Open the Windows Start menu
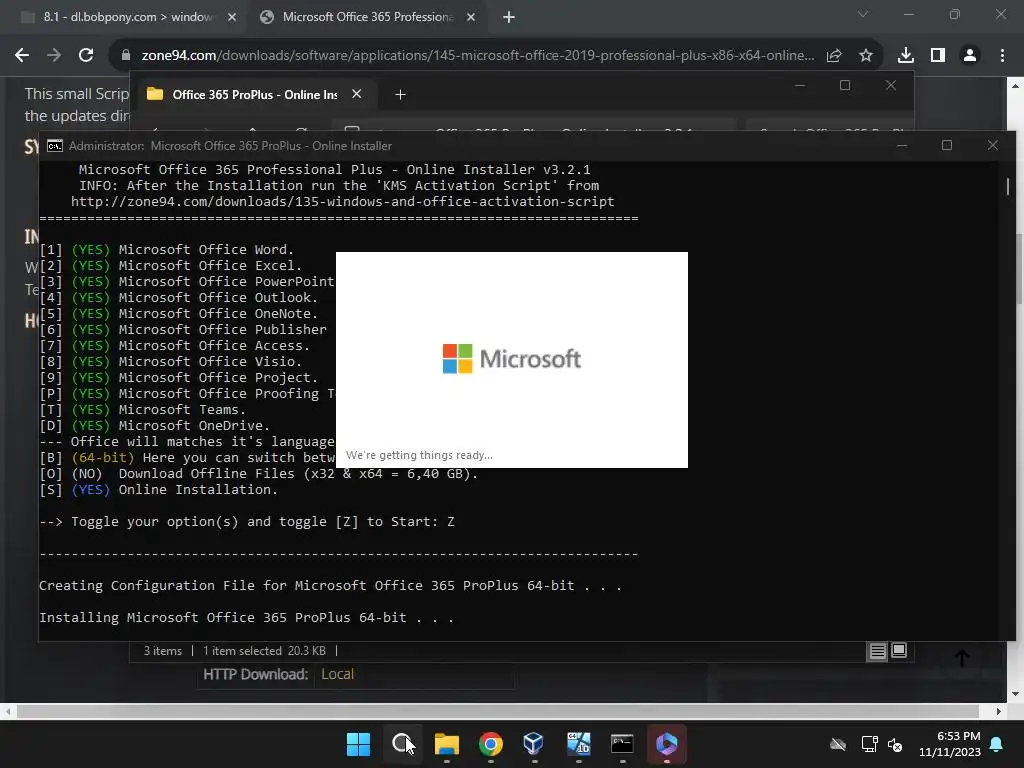The image size is (1024, 768). point(358,744)
